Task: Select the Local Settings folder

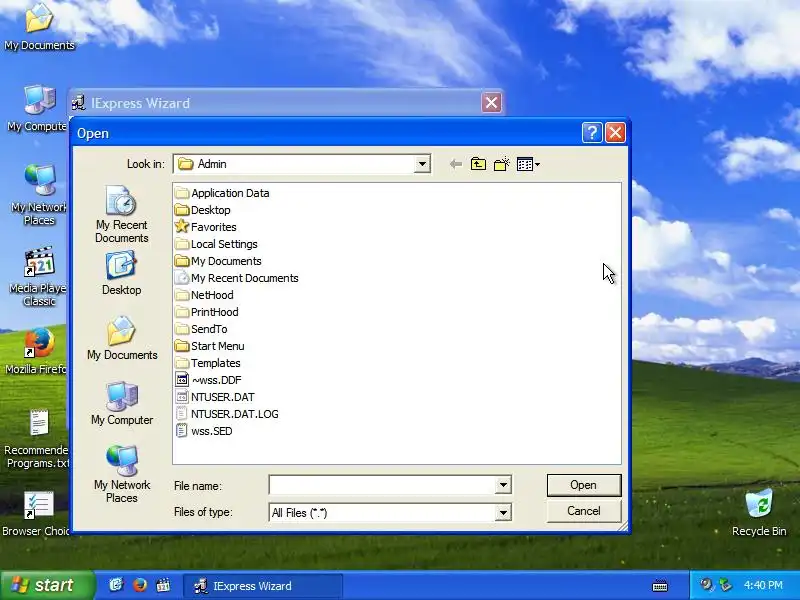Action: [x=216, y=244]
